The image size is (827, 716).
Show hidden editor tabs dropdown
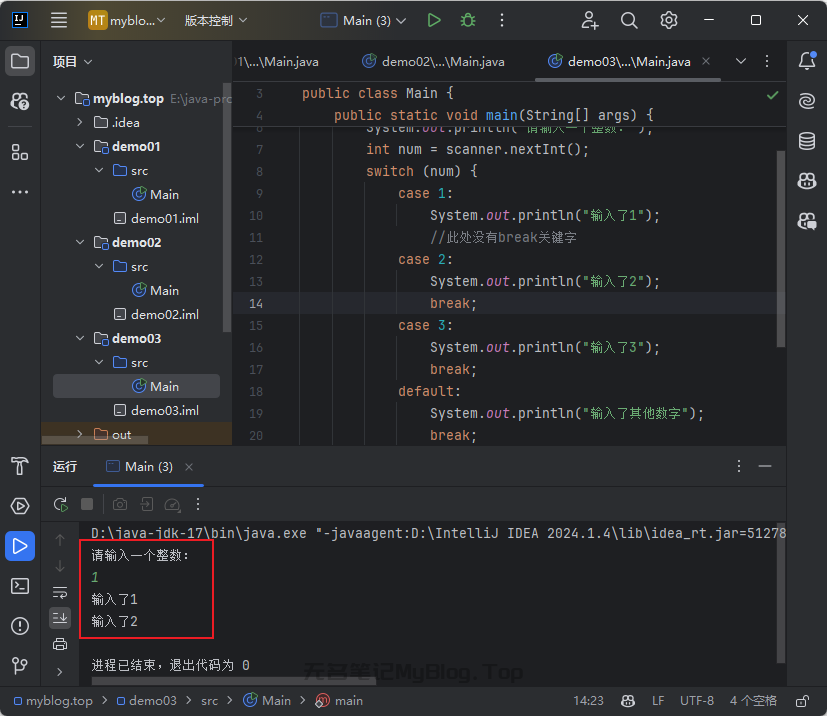[741, 61]
